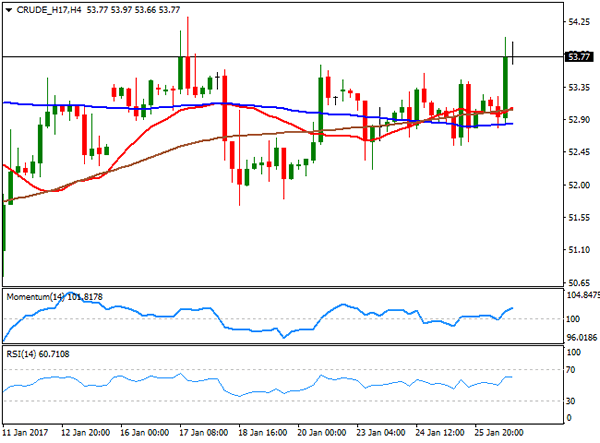
Task: Click the 52.45 price axis value
Action: point(579,152)
